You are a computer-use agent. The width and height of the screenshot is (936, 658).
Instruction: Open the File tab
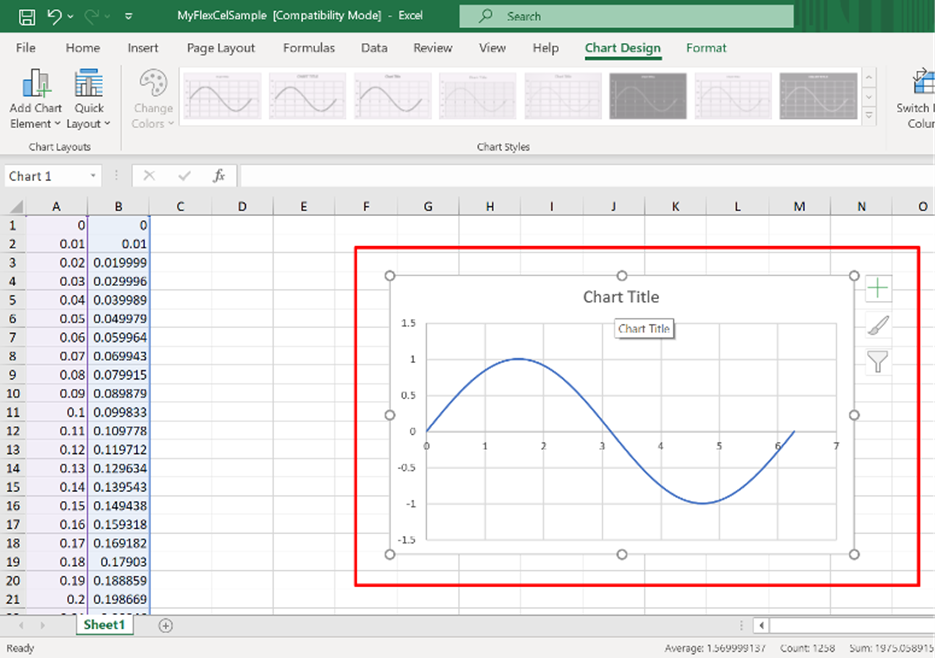coord(26,48)
